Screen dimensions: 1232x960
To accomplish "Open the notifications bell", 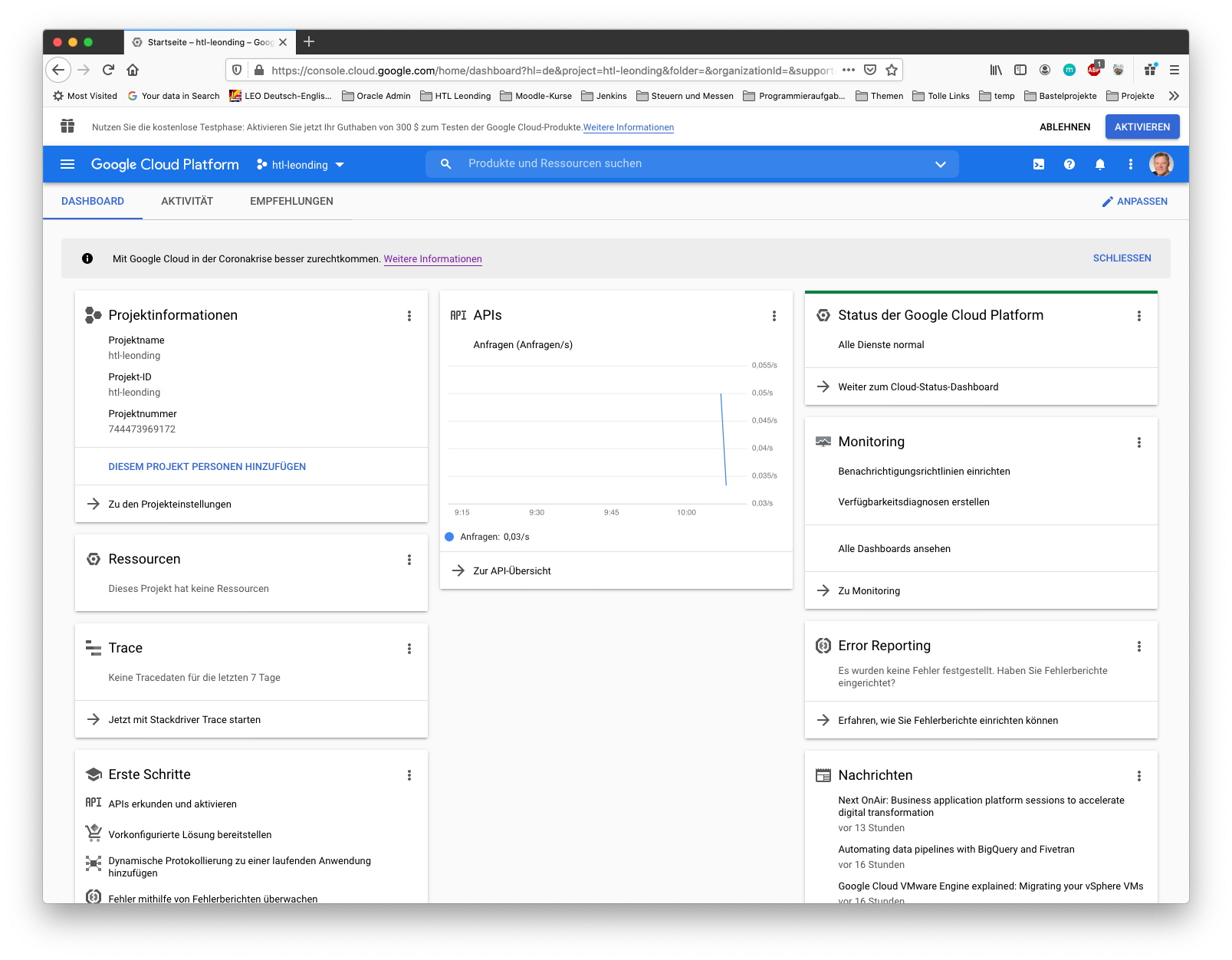I will [1100, 164].
